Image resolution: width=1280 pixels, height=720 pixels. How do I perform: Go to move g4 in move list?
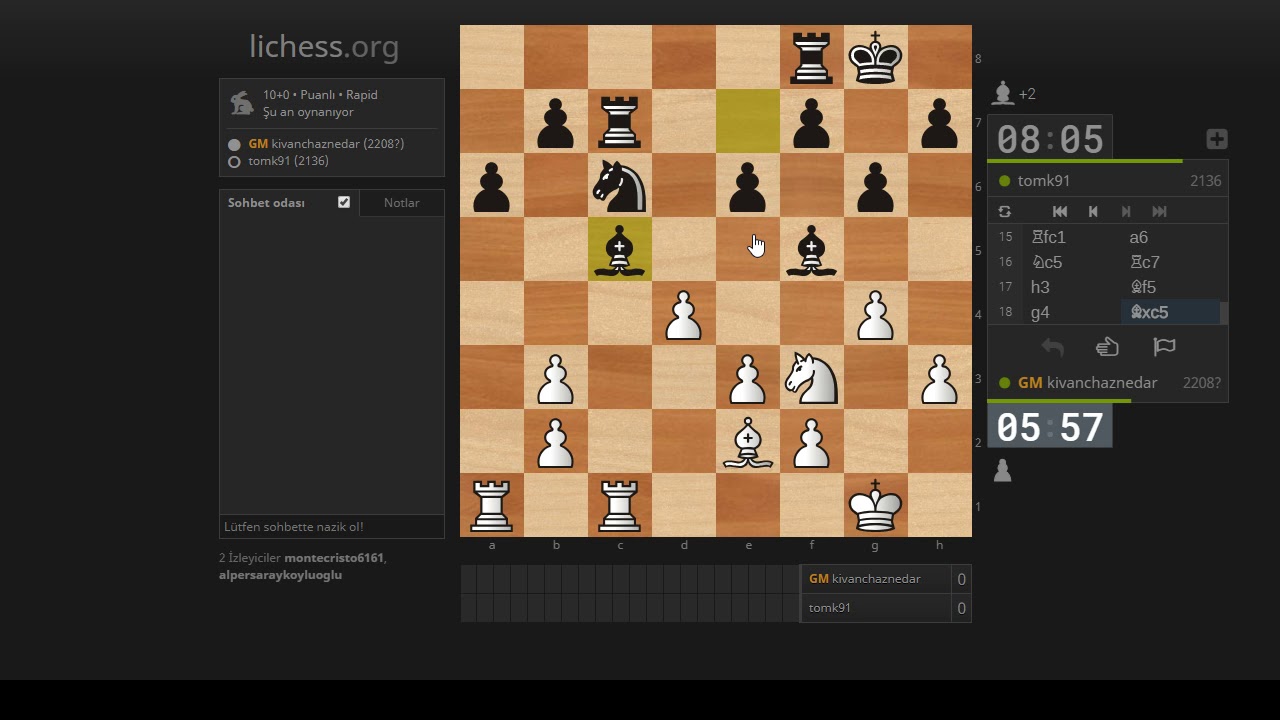1071,312
